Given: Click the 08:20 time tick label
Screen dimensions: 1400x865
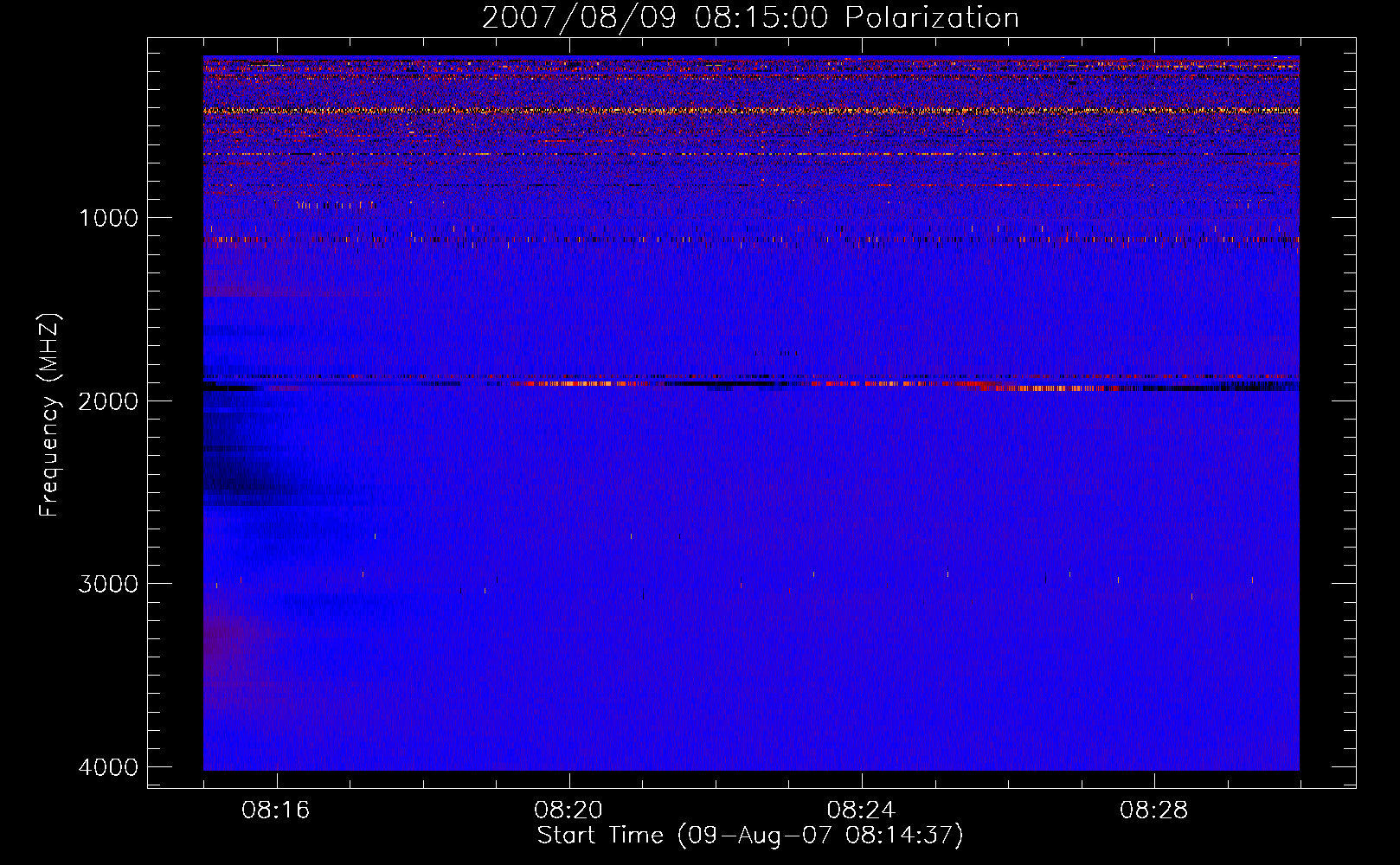Looking at the screenshot, I should tap(568, 811).
